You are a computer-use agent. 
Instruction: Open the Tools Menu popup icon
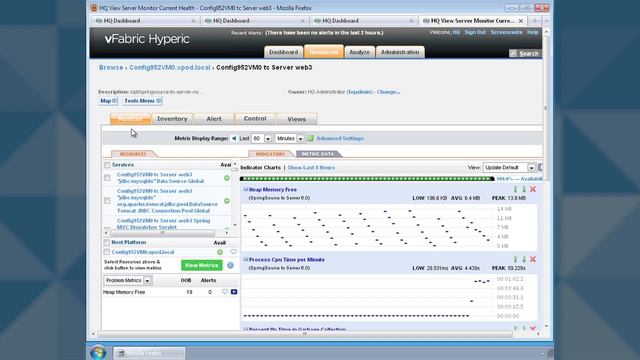coord(159,101)
